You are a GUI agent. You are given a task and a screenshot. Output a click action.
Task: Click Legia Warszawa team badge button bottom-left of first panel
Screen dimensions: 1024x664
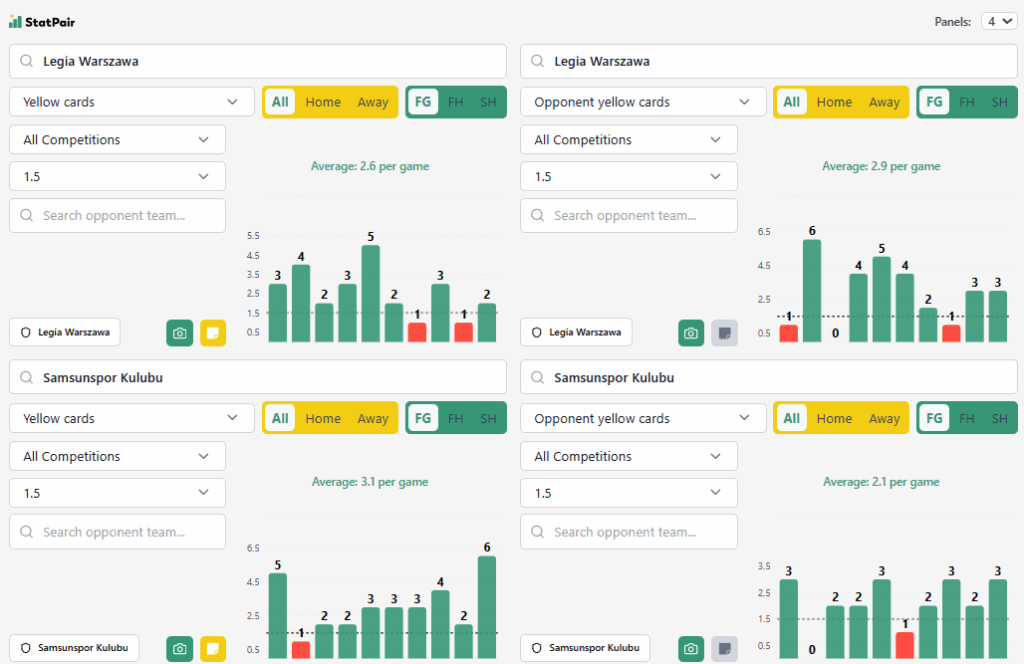point(65,332)
